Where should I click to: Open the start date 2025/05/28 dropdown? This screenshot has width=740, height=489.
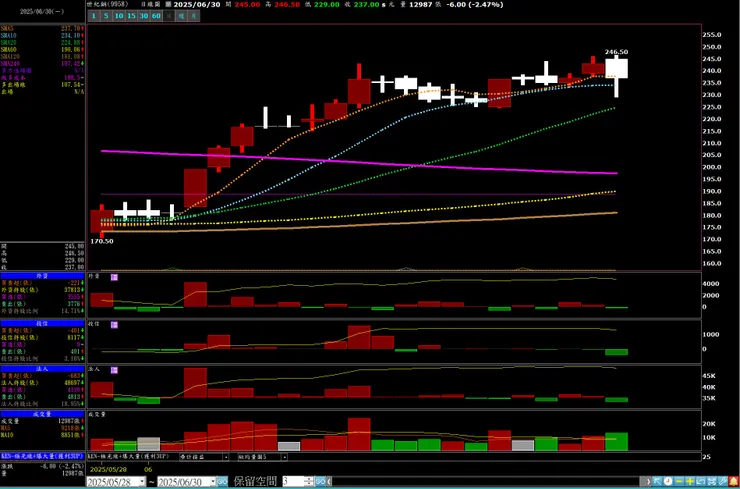(x=142, y=481)
